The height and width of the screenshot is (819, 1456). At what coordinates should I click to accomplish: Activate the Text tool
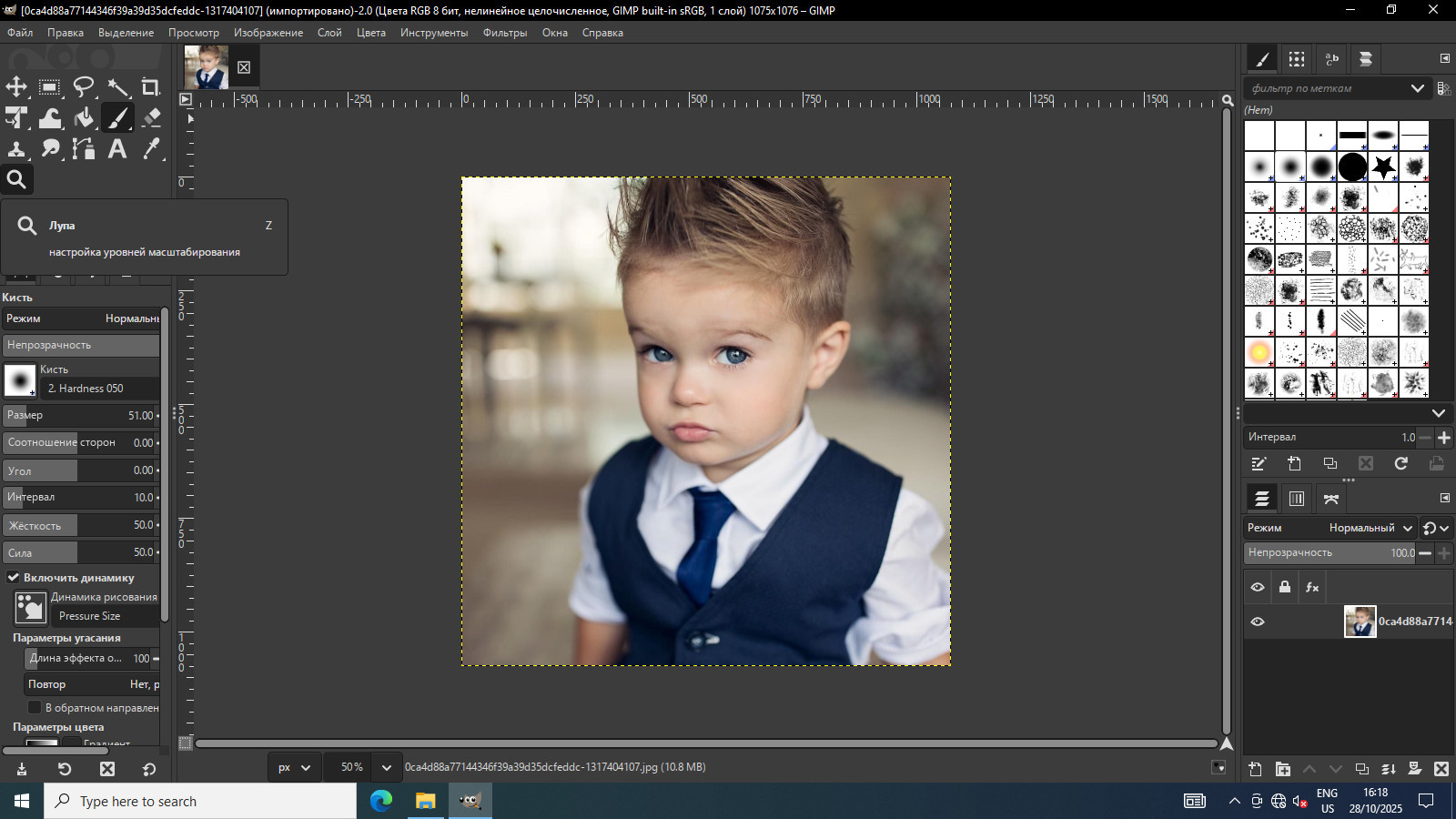[117, 148]
